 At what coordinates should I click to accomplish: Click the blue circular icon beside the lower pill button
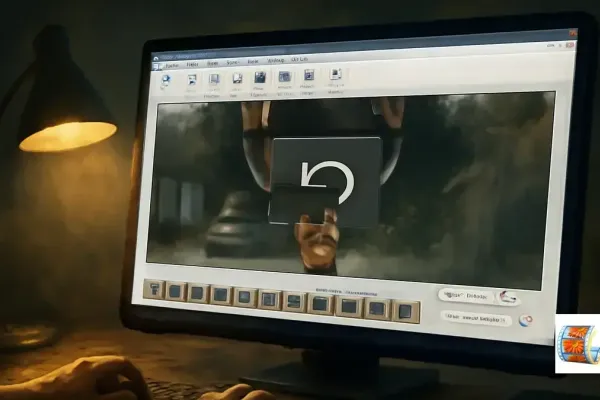click(526, 320)
